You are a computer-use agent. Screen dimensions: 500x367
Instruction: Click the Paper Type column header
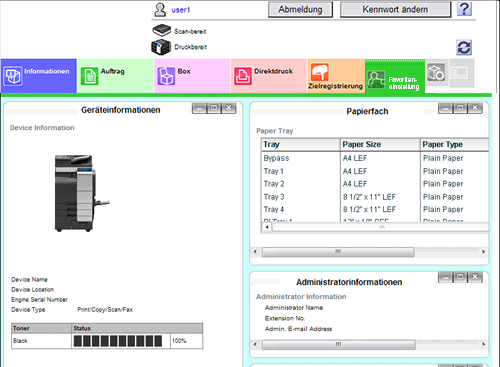[455, 144]
